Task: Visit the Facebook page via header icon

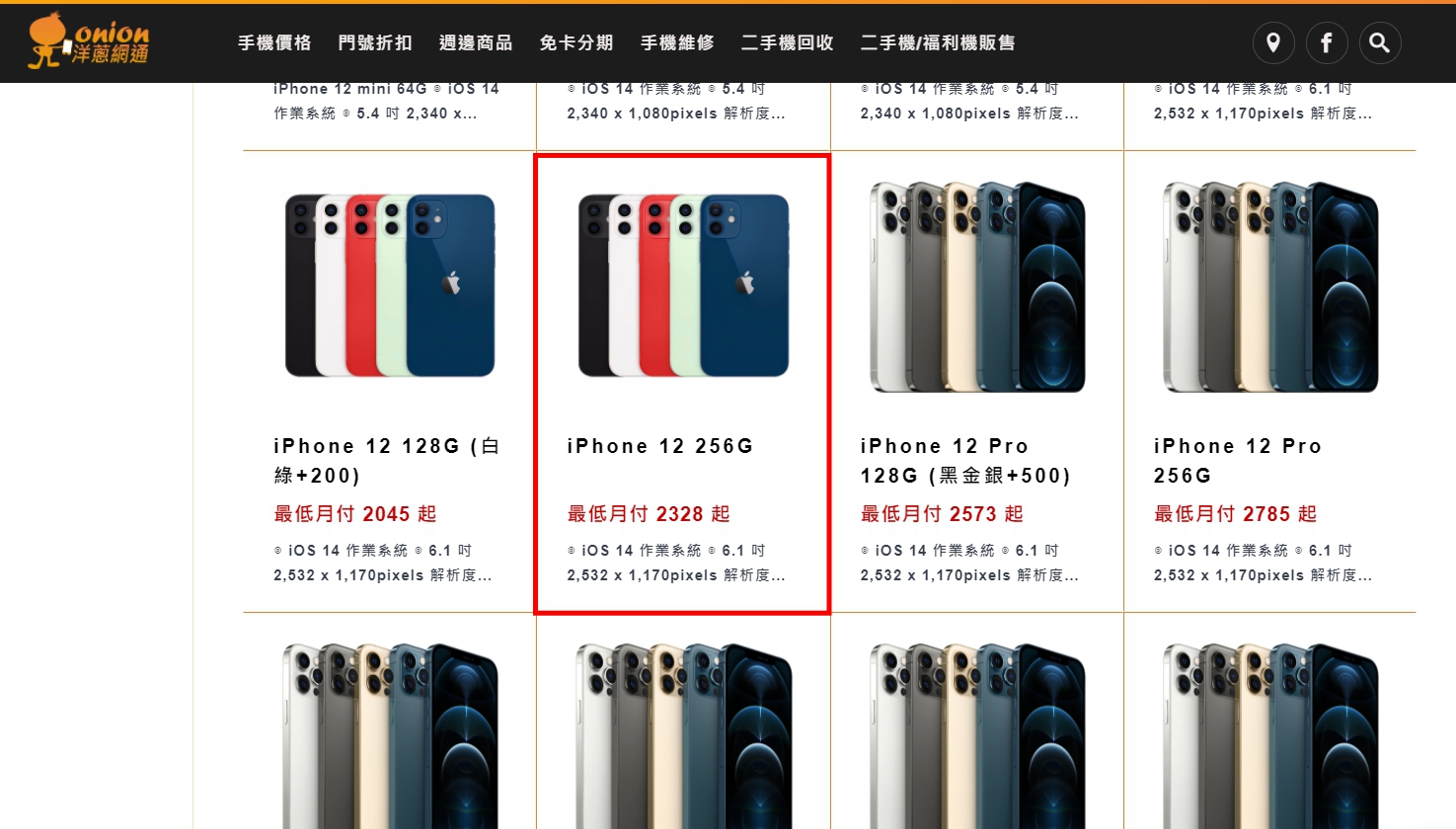Action: (1327, 42)
